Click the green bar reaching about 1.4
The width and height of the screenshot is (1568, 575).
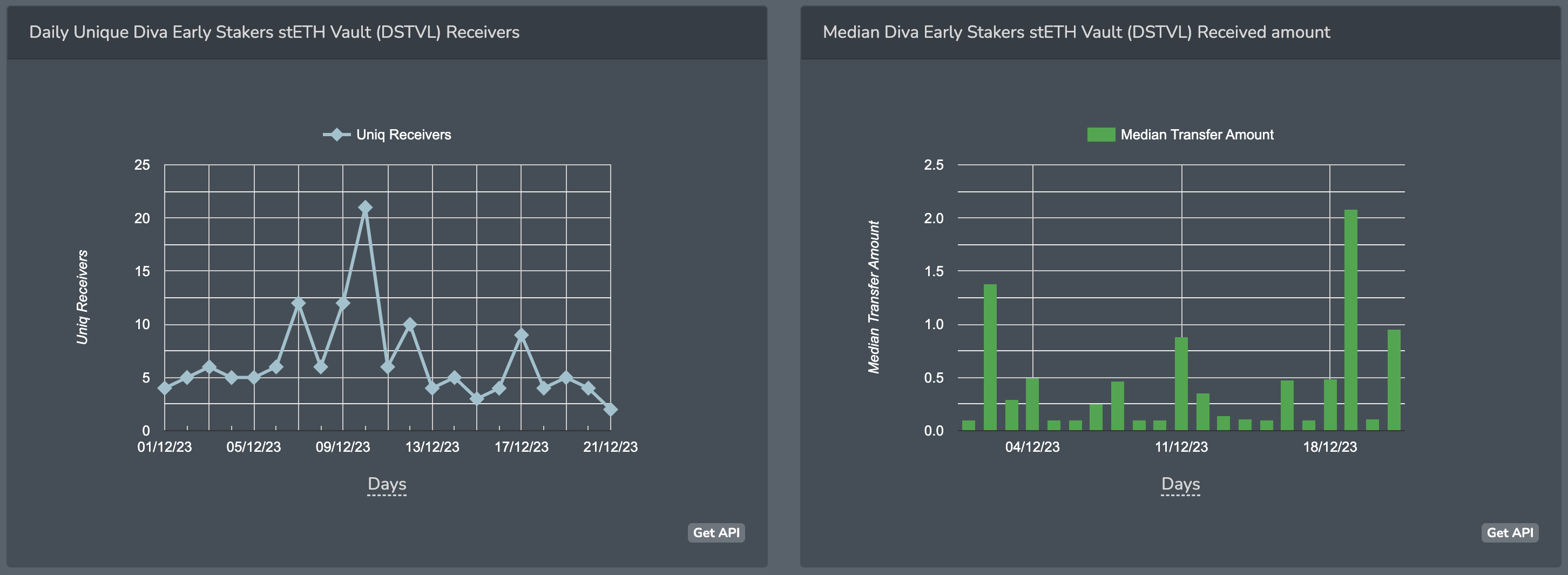click(x=990, y=358)
